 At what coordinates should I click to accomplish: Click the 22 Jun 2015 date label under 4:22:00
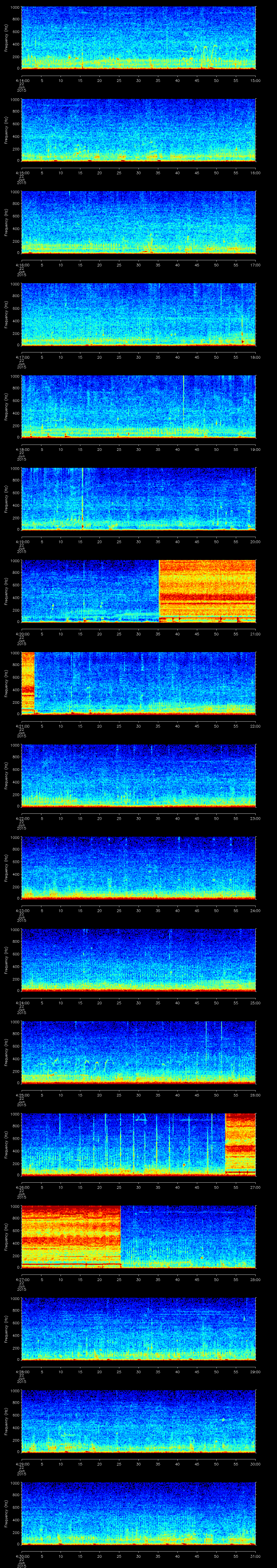click(21, 825)
